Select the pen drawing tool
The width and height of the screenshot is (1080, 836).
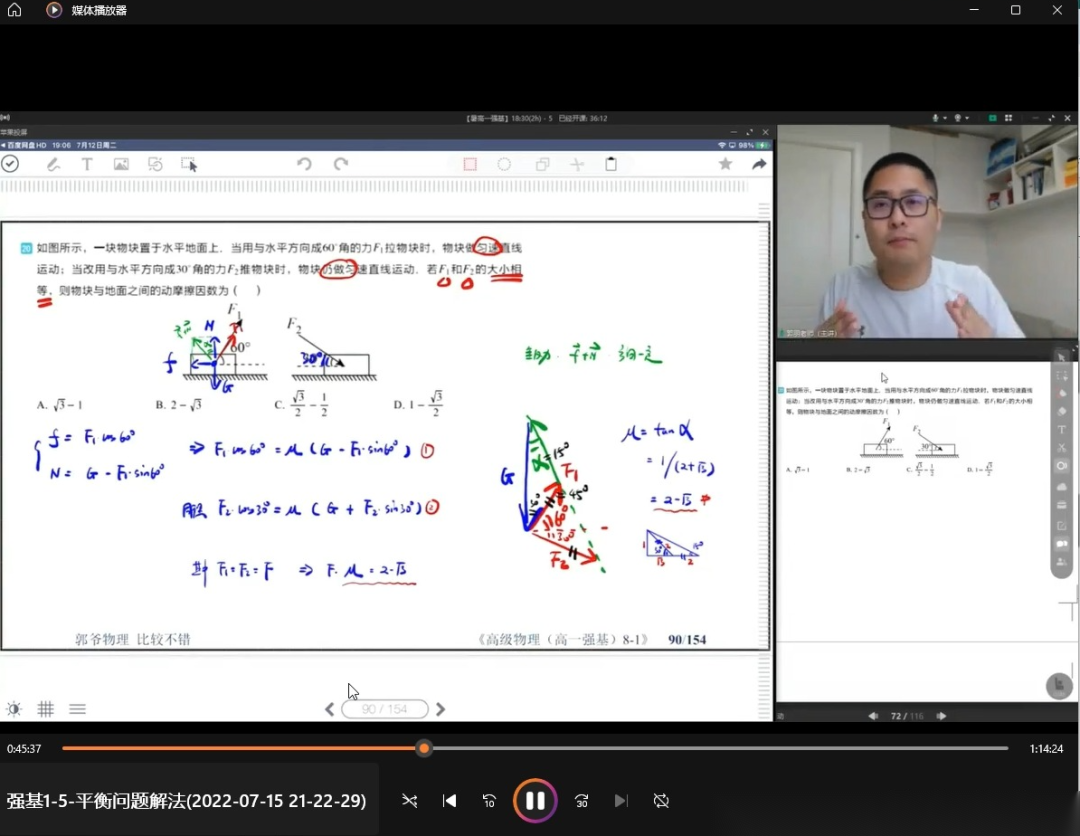[52, 164]
